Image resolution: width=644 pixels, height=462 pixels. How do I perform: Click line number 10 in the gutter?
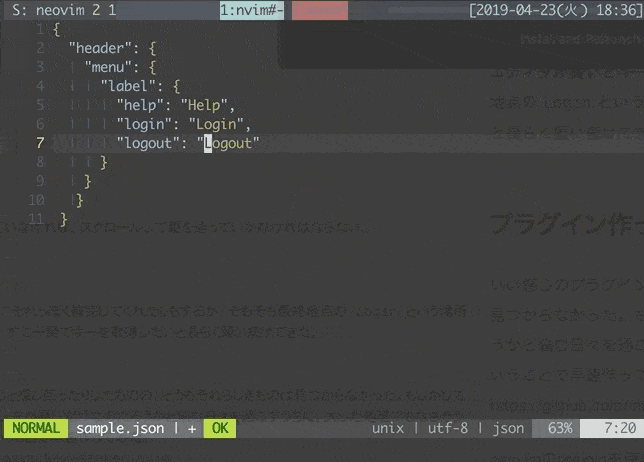(x=36, y=200)
